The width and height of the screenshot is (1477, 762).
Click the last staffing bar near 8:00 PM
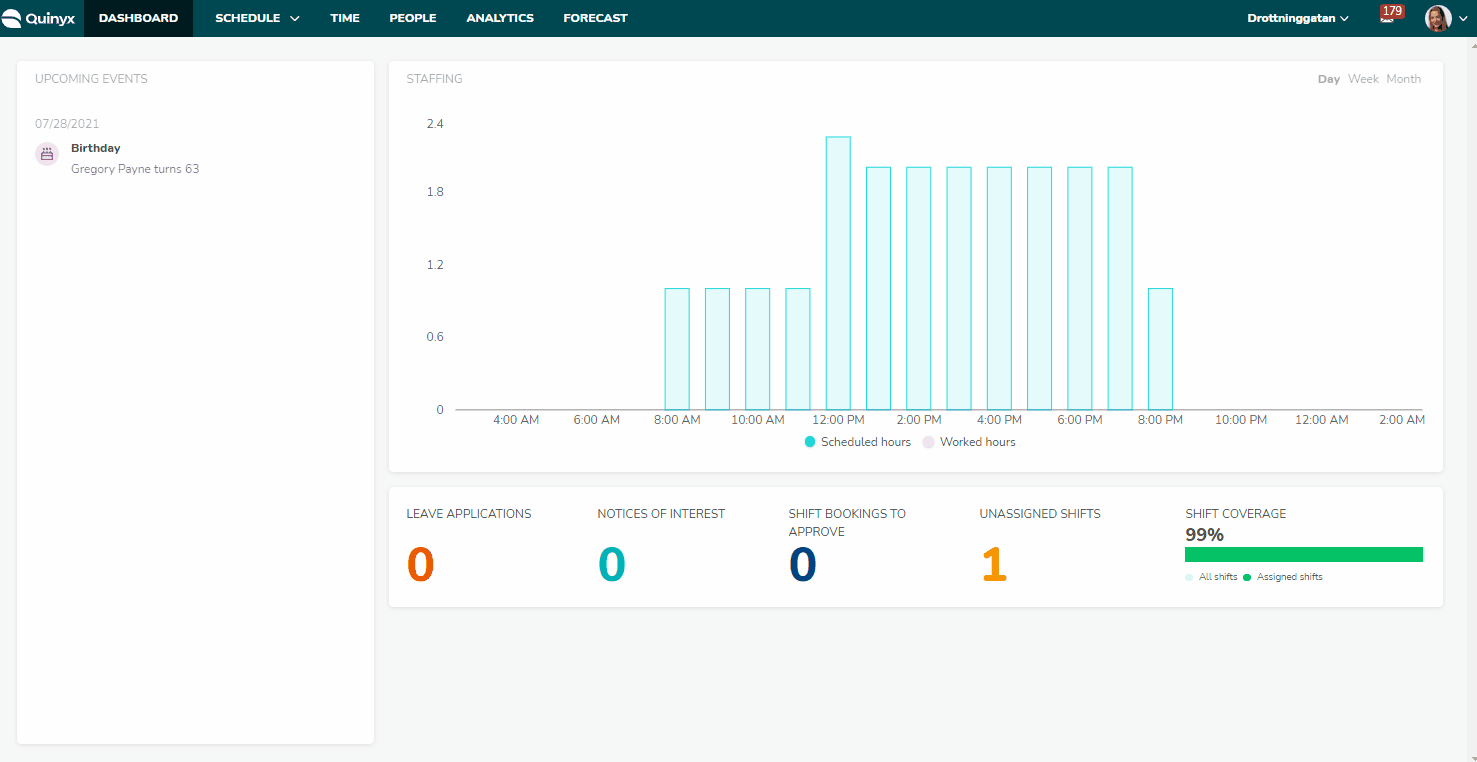[x=1160, y=349]
